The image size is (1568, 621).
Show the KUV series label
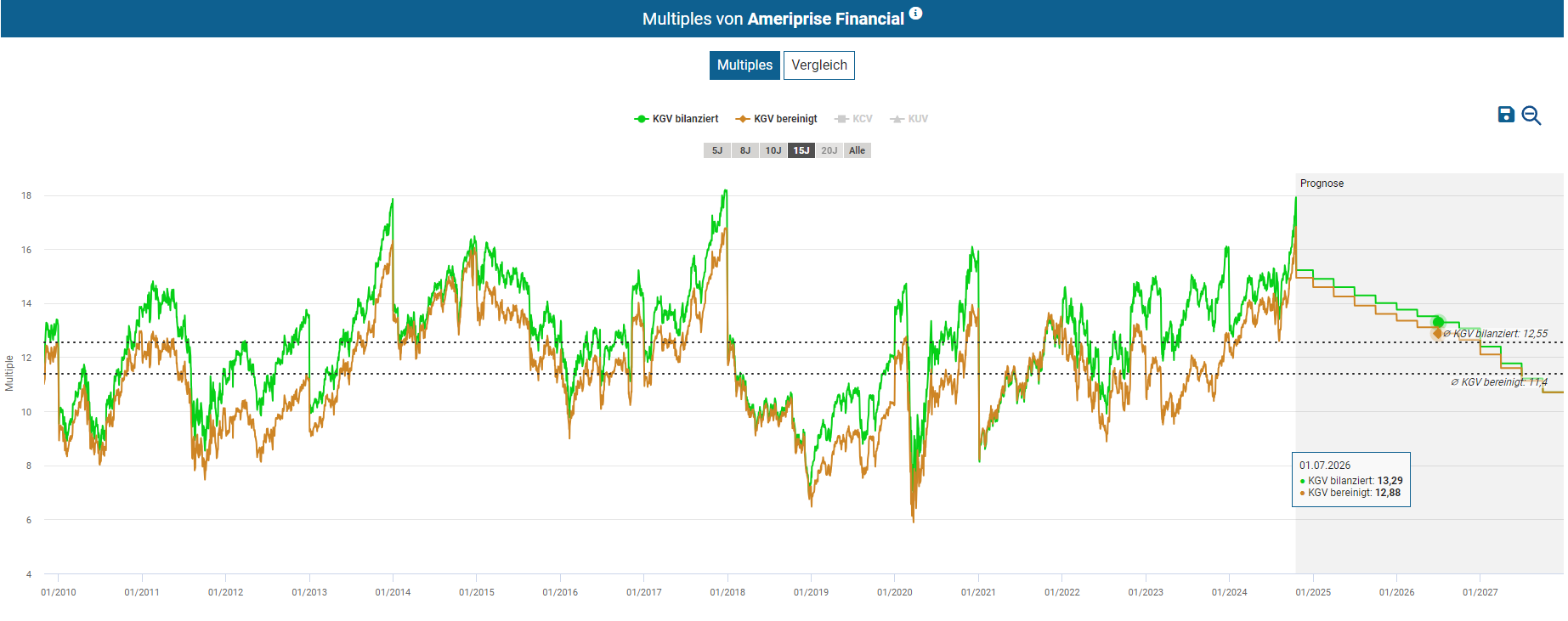coord(918,119)
